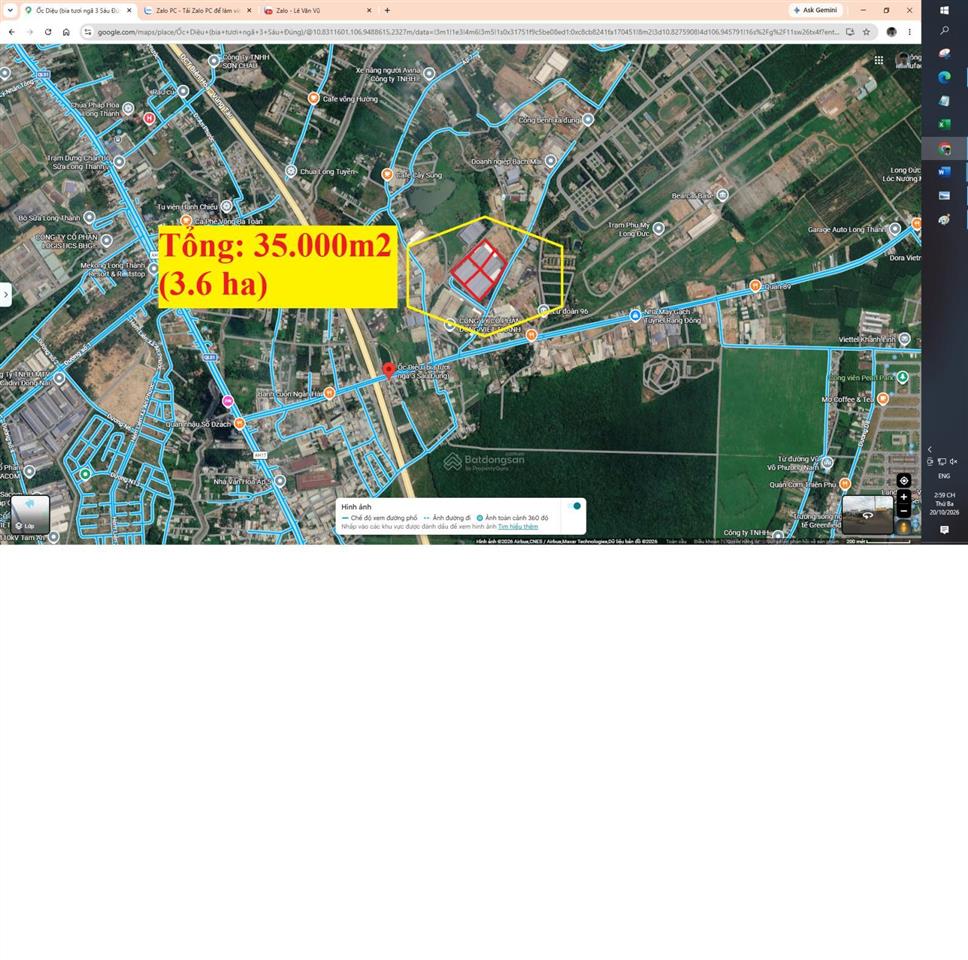
Task: Open Windows Start button
Action: [945, 10]
